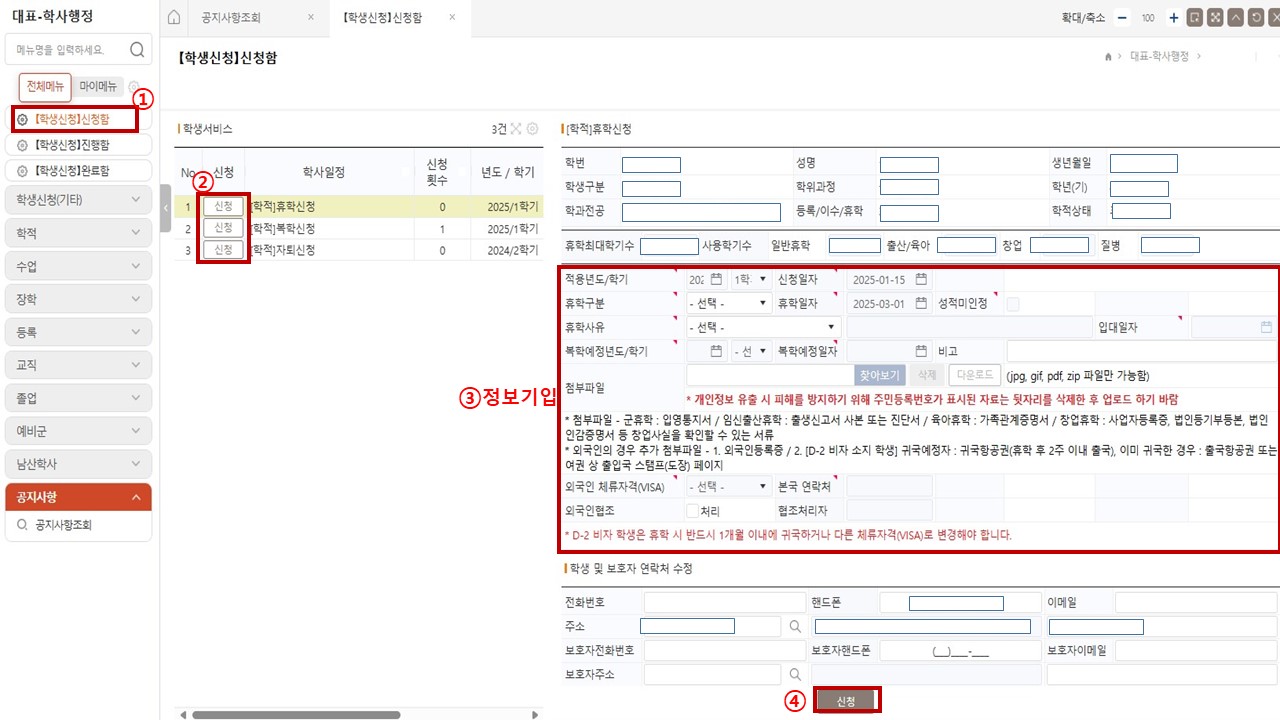Click the refresh circular arrow icon

click(x=1255, y=18)
